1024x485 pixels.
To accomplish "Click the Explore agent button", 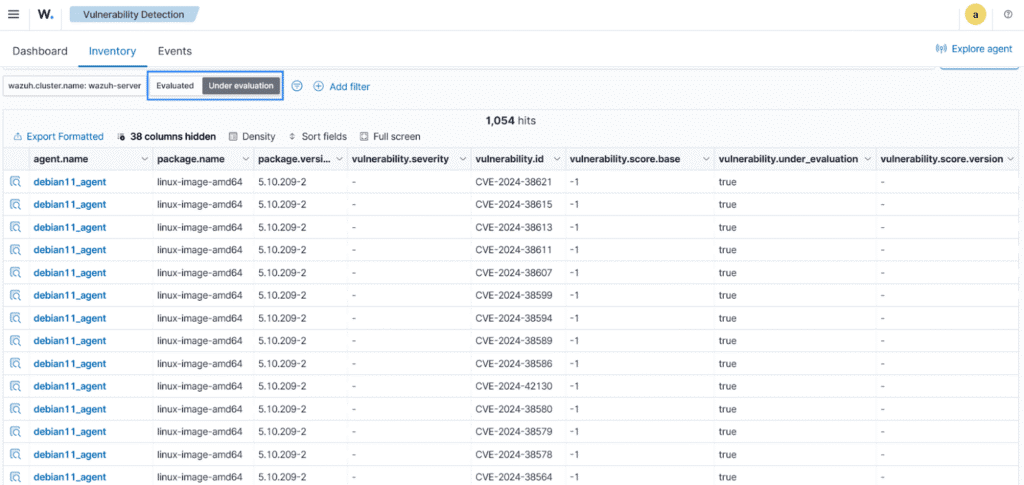I will (973, 48).
